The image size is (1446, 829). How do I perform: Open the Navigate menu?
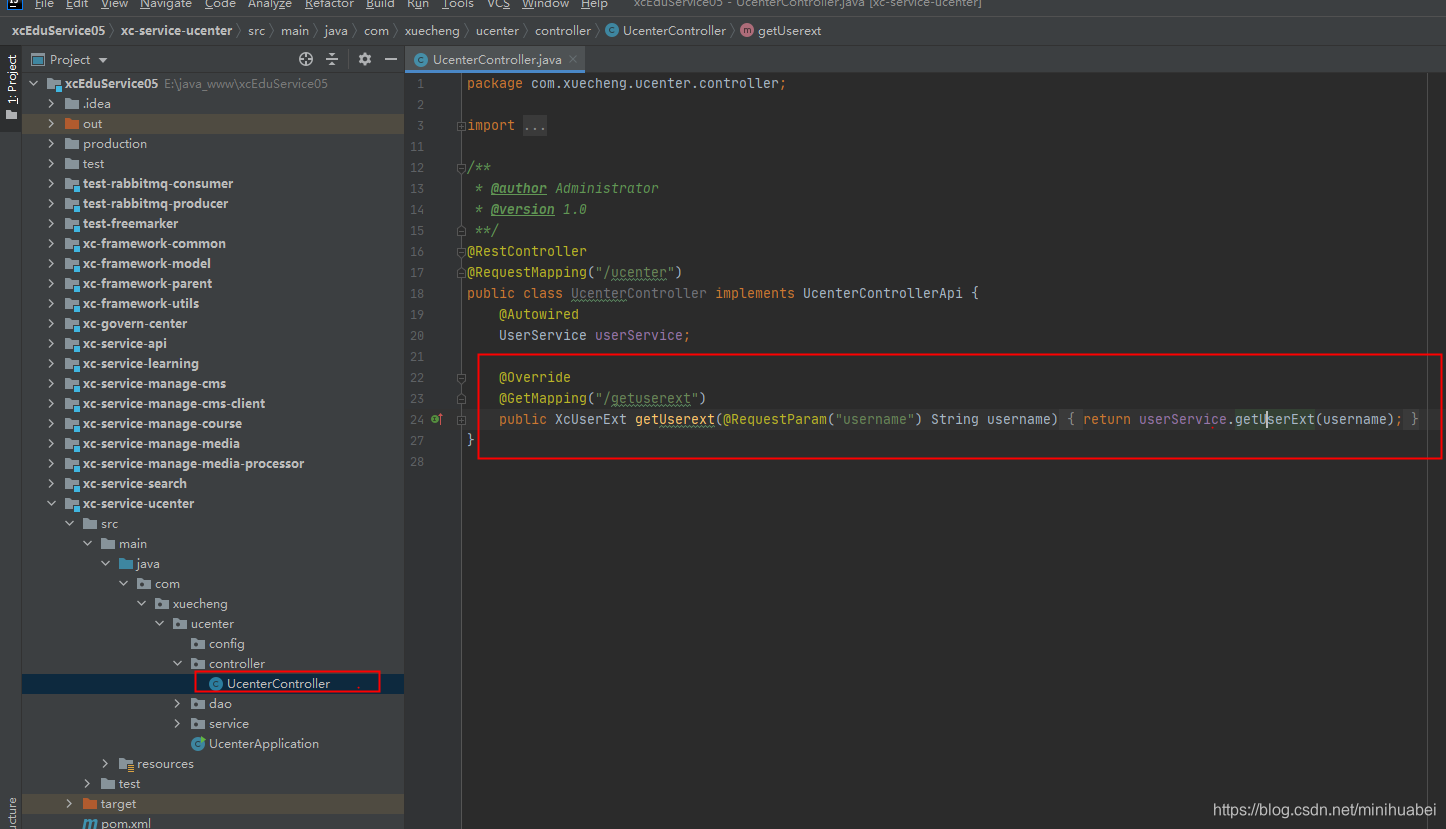coord(165,4)
